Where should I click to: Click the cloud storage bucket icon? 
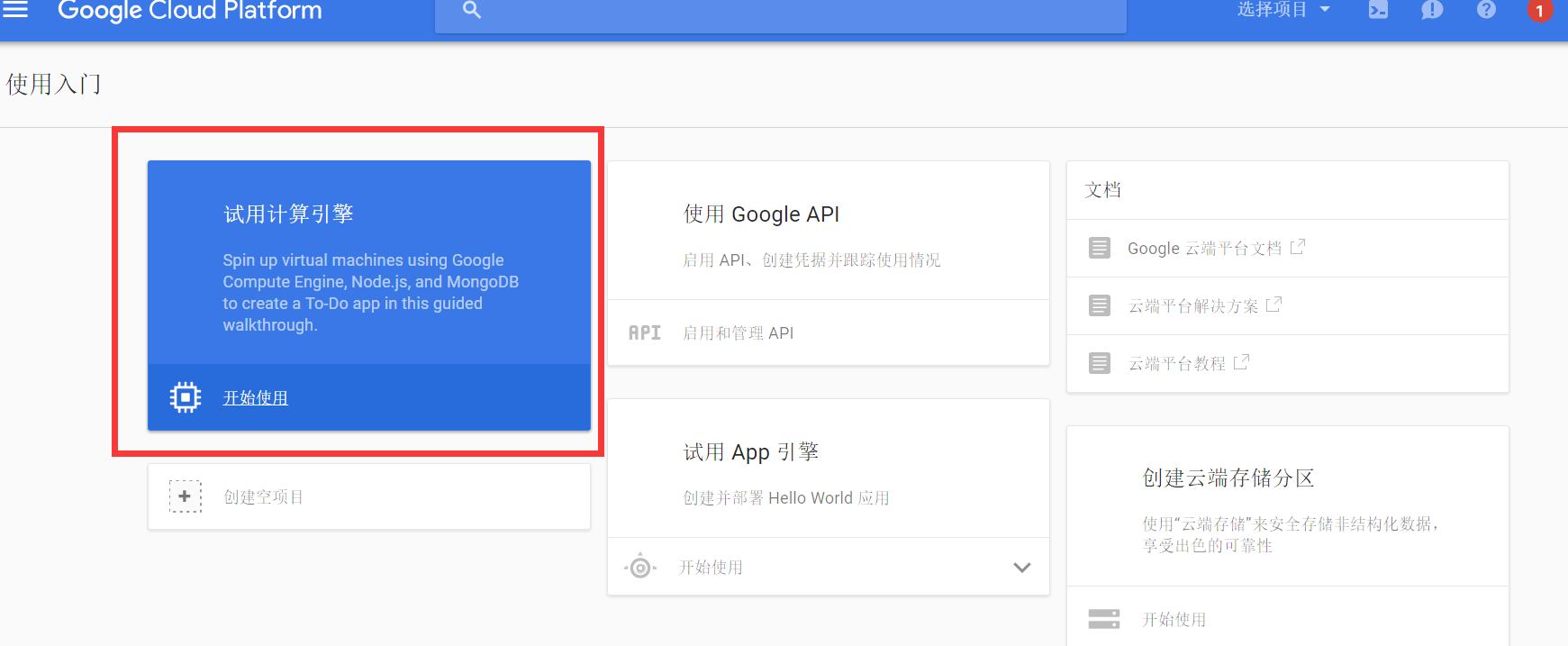coord(1103,619)
